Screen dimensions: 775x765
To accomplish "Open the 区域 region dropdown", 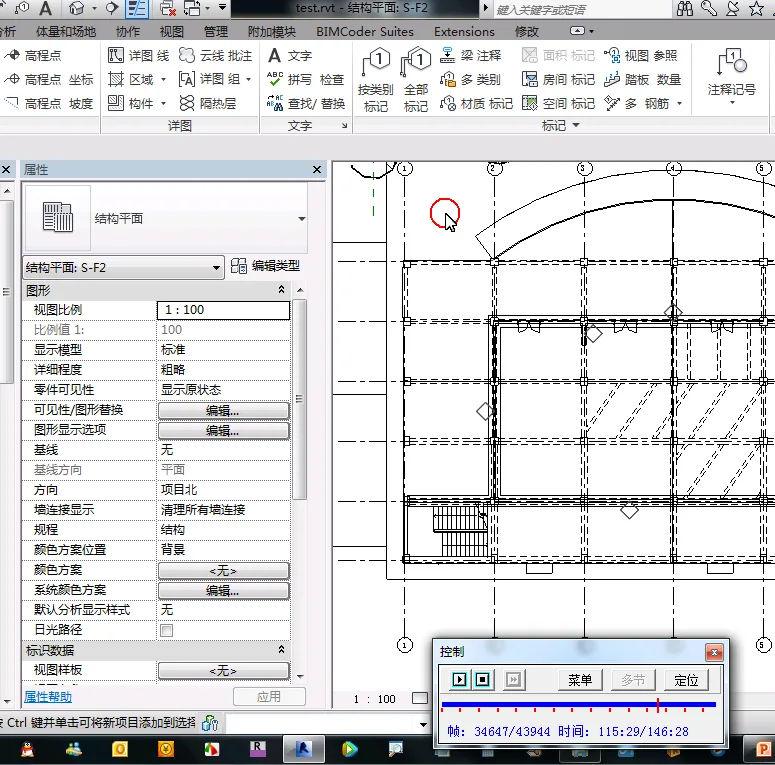I will [x=163, y=79].
